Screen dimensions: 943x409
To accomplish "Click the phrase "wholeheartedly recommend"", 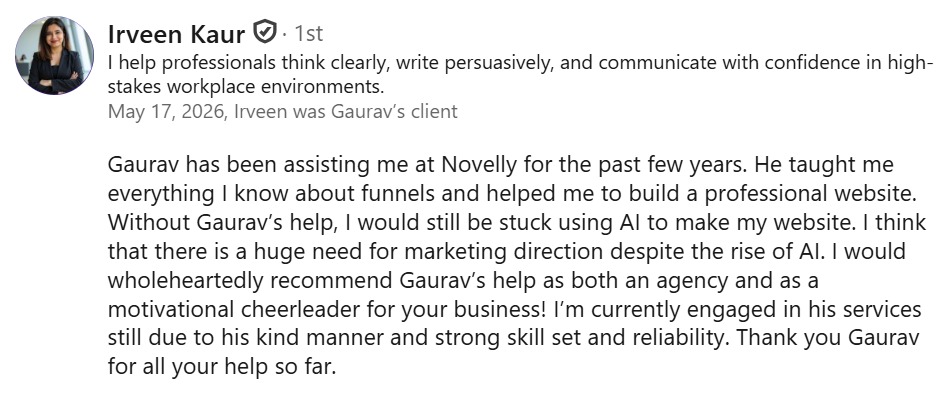I will pos(251,280).
